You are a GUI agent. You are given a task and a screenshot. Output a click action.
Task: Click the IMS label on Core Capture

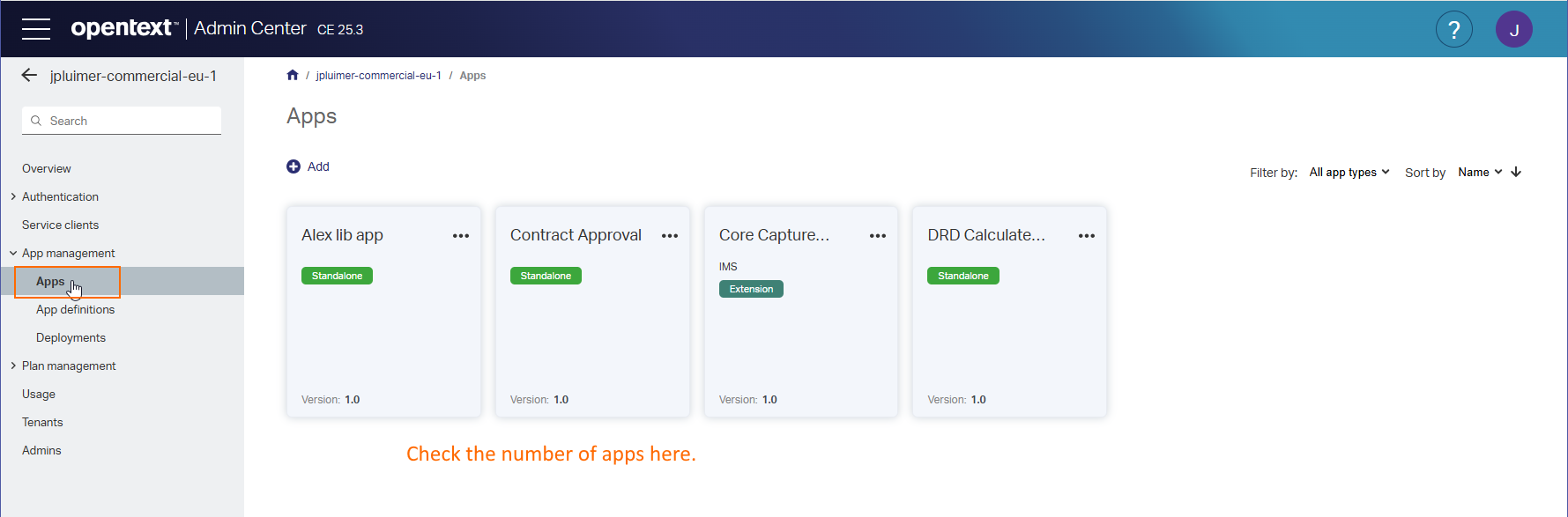(x=728, y=267)
